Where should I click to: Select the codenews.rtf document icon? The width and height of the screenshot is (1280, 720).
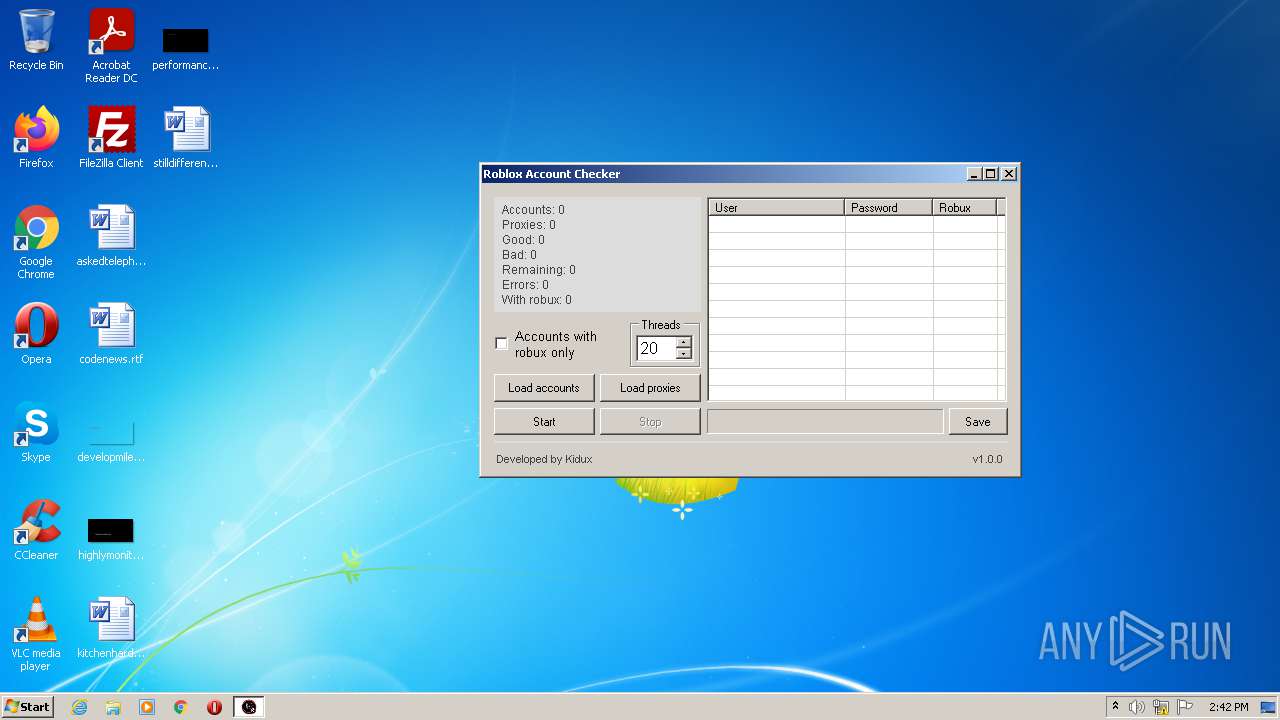(111, 333)
